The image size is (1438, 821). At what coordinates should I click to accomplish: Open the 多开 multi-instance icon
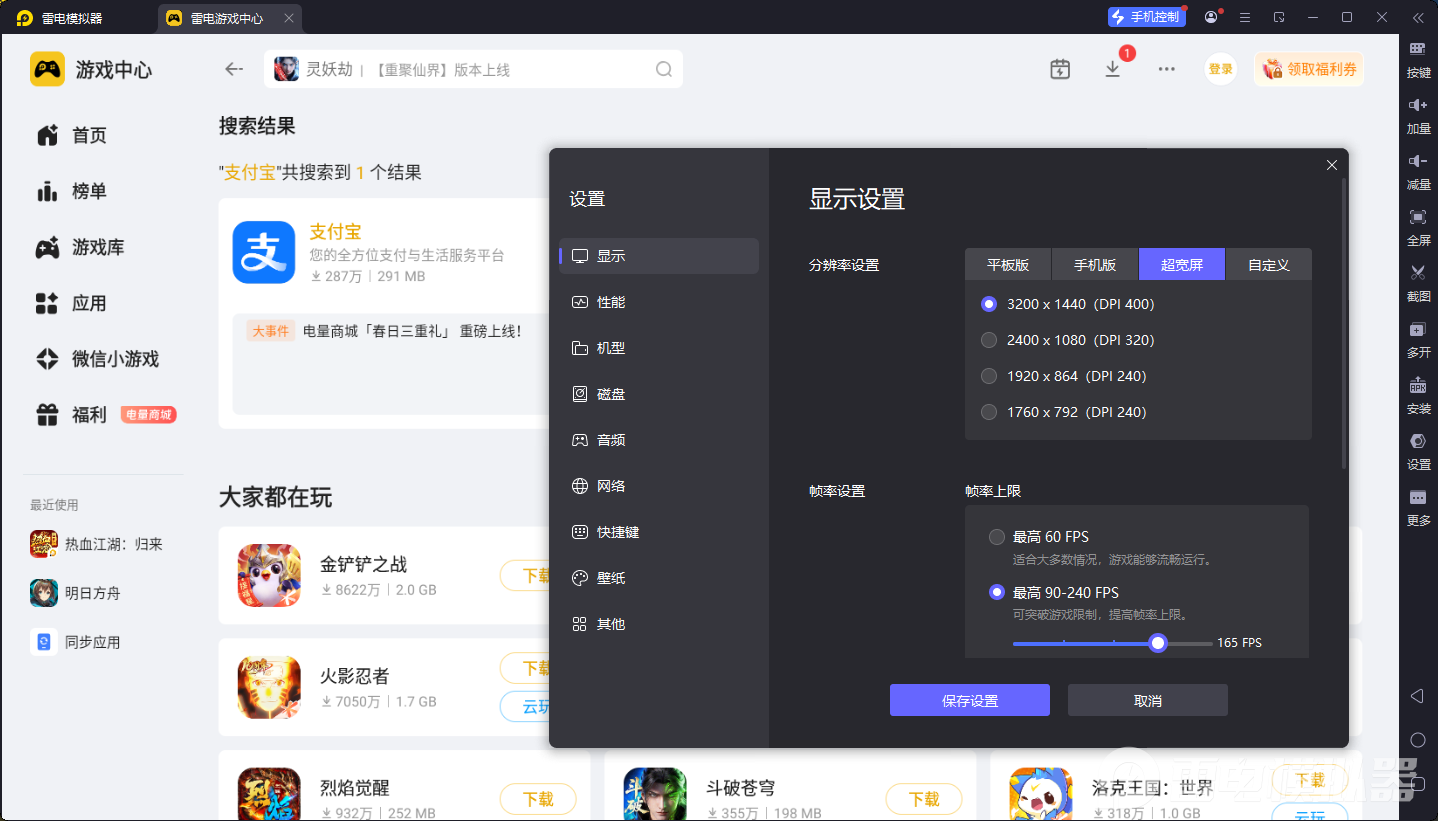1418,329
